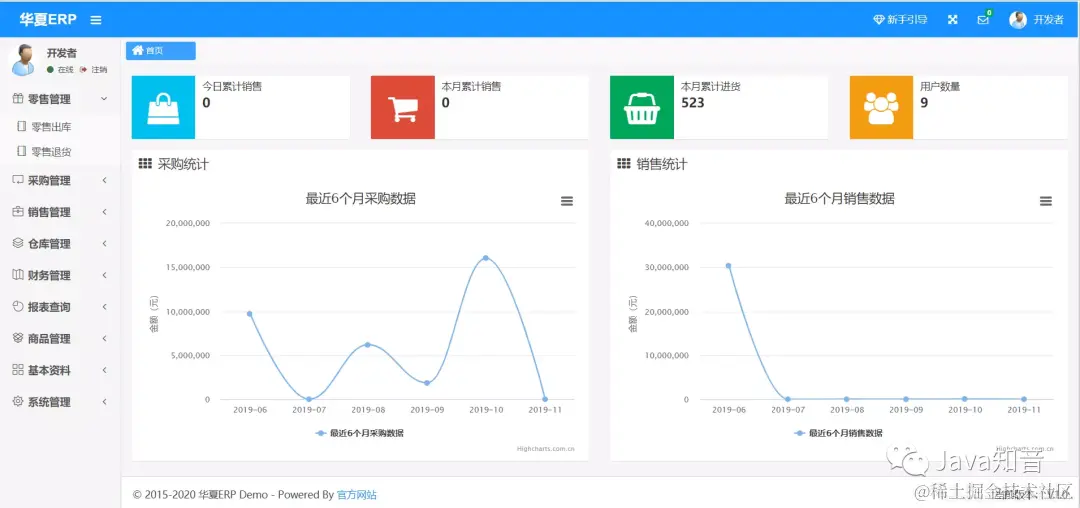
Task: Click the Highcharts.com.cn credit in purchase chart
Action: [546, 449]
